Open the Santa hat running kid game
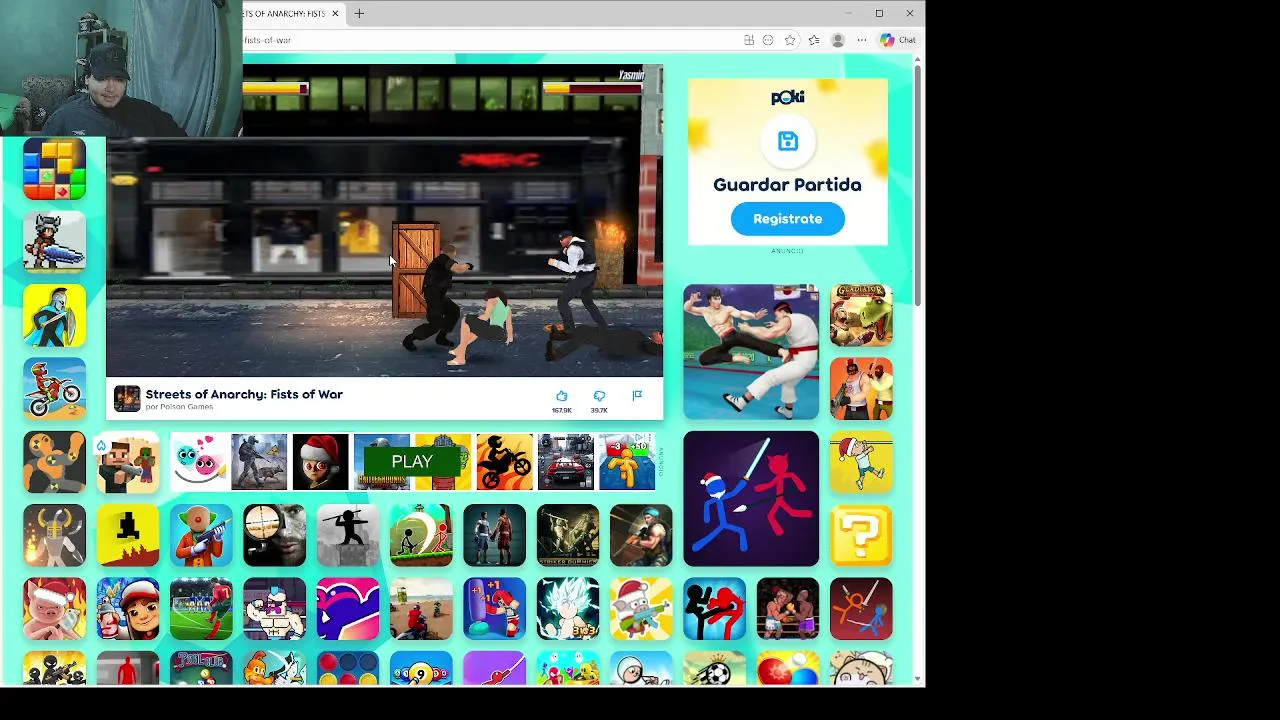Screen dimensions: 1280x720 [x=861, y=462]
